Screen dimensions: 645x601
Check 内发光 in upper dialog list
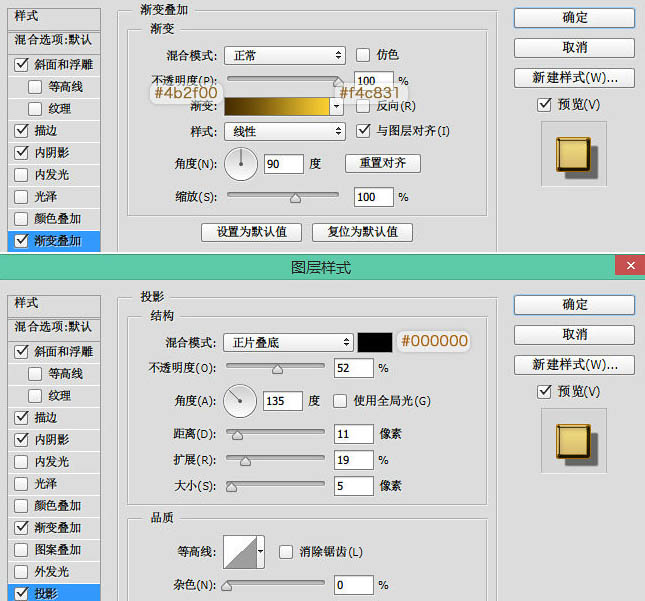coord(21,175)
